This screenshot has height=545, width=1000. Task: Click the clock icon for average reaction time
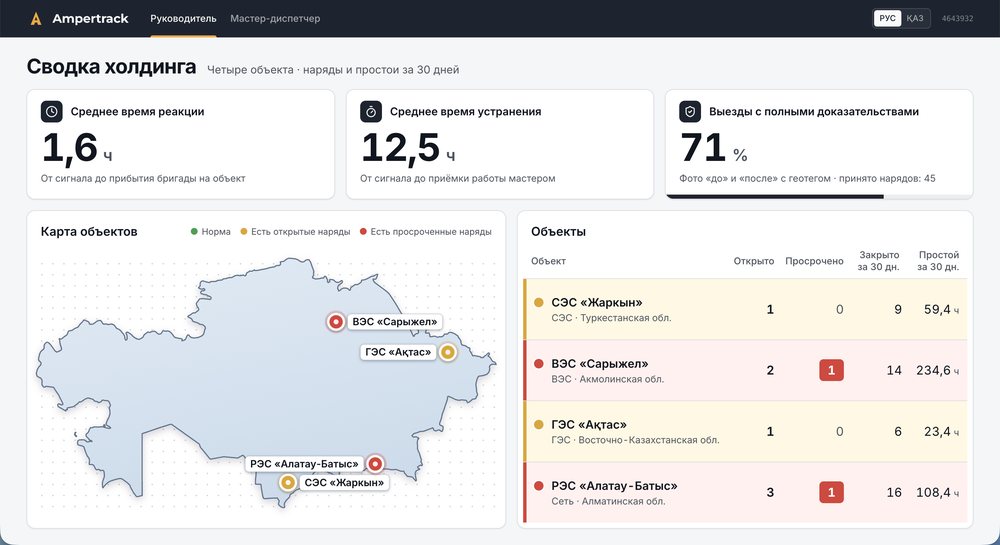52,112
